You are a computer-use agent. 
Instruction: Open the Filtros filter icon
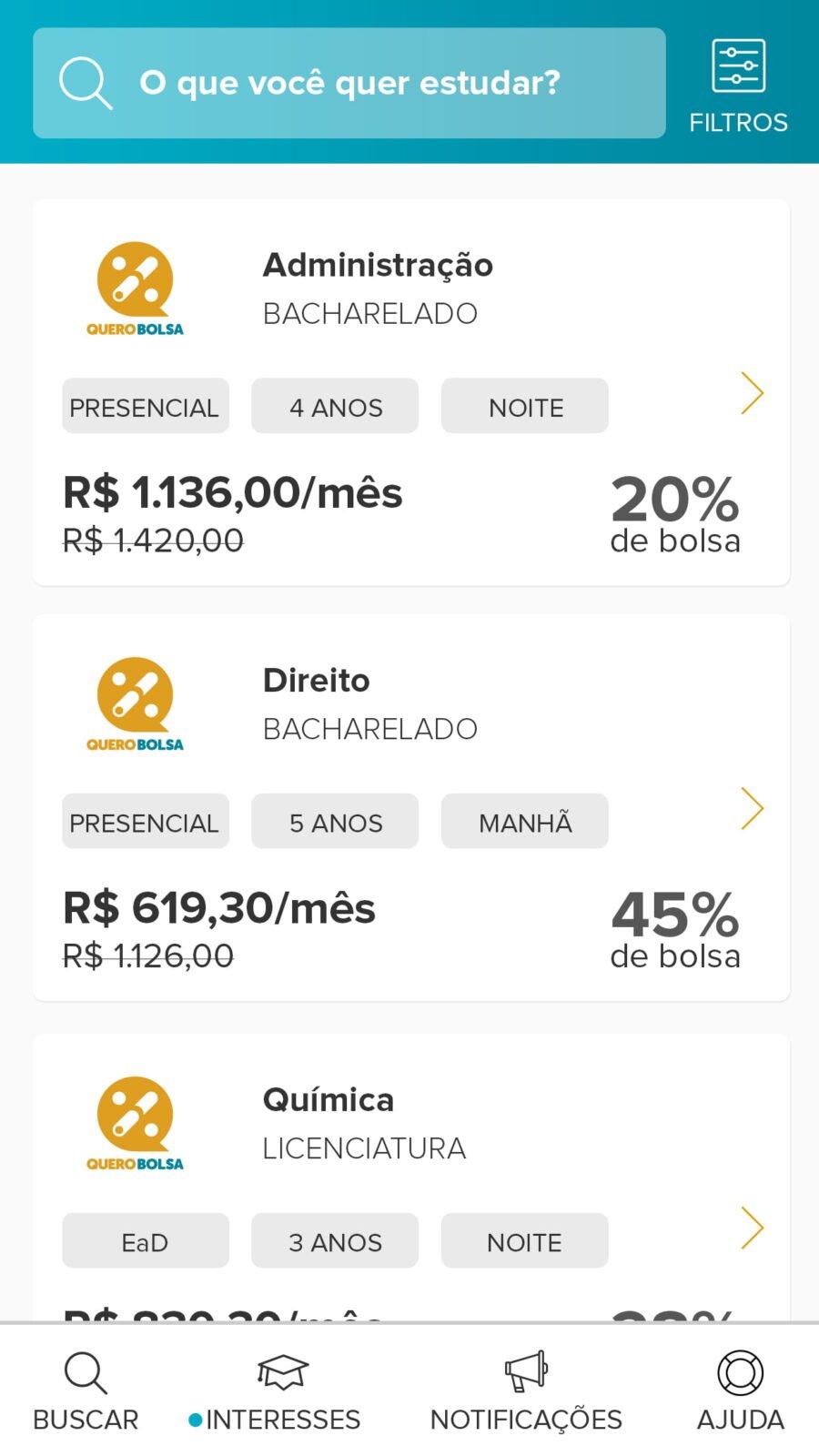pos(738,66)
